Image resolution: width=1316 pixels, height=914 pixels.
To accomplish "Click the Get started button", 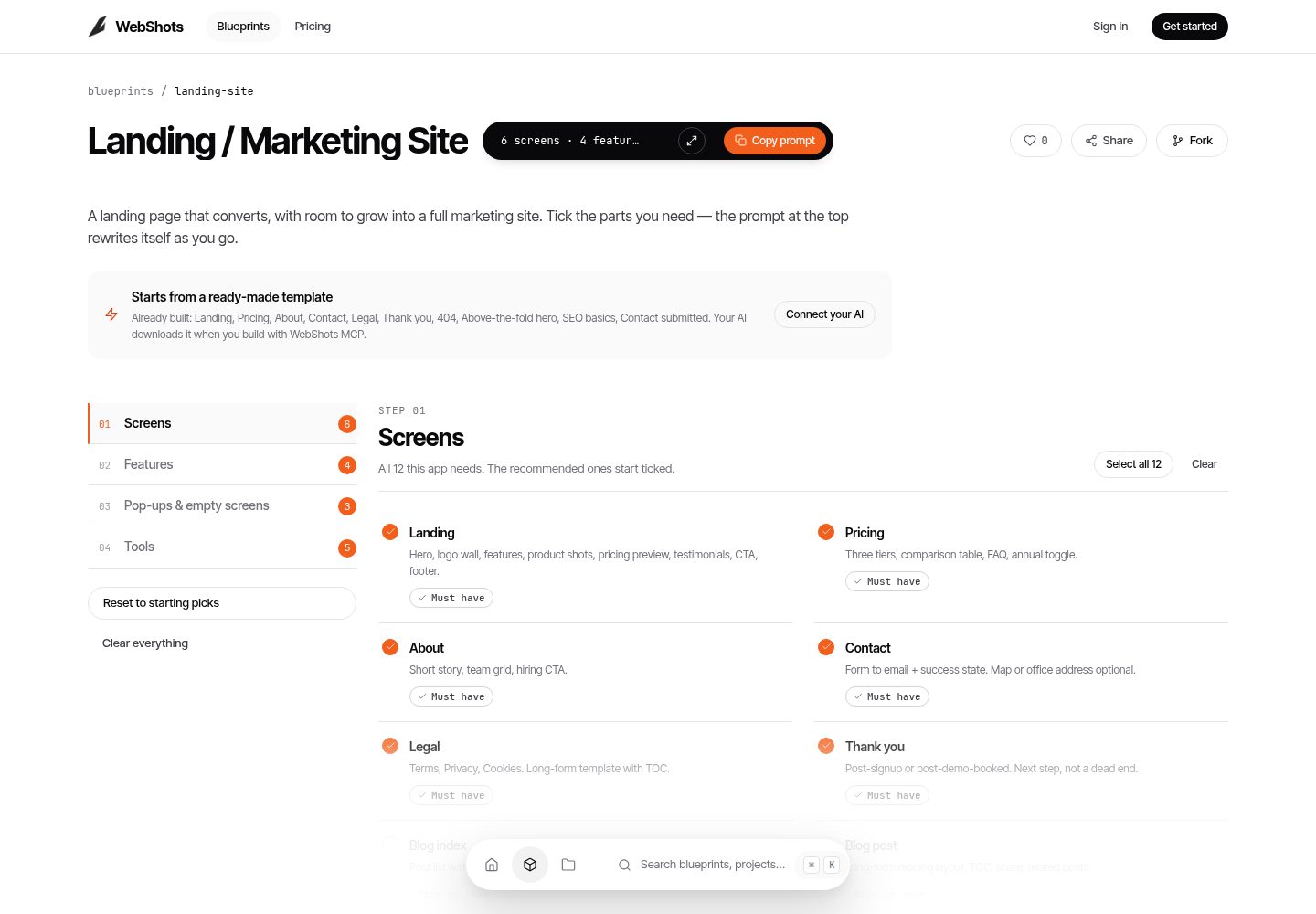I will [x=1189, y=27].
